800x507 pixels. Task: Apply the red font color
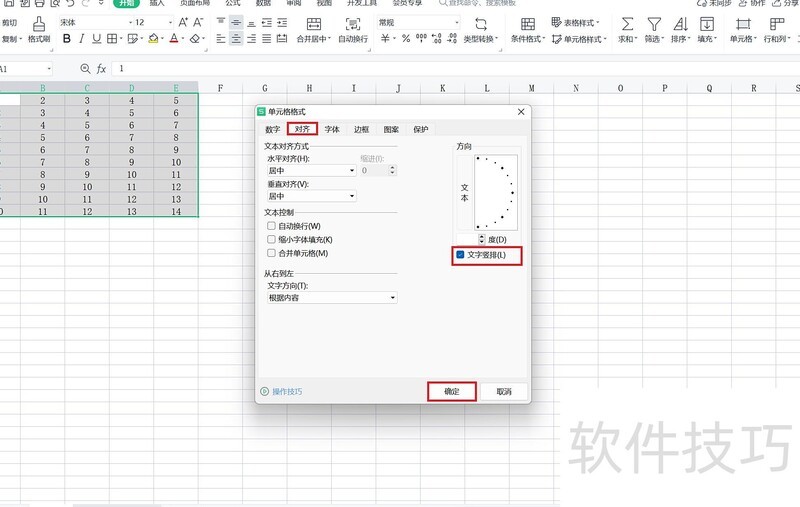pos(174,38)
